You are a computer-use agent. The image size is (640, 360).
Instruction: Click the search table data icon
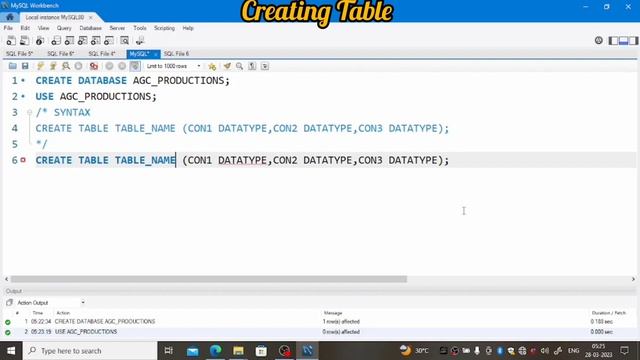pos(124,40)
